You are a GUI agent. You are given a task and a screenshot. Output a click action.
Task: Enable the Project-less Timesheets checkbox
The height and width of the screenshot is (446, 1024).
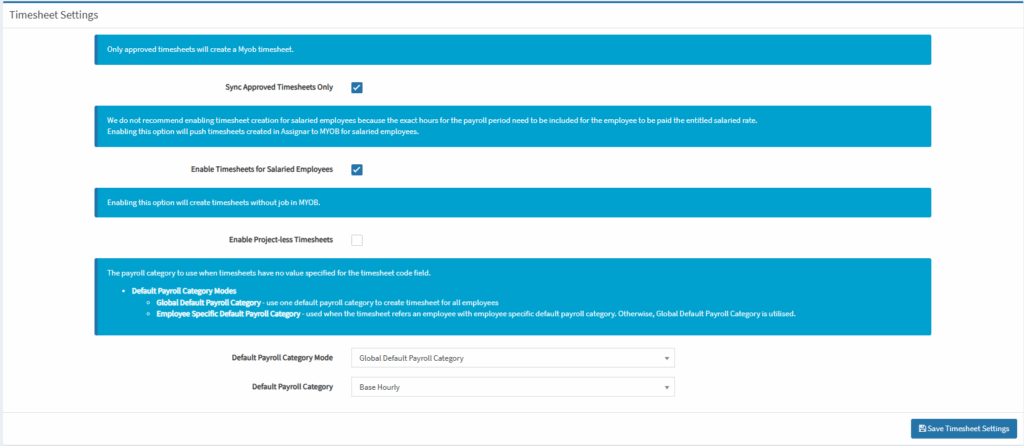pos(357,240)
